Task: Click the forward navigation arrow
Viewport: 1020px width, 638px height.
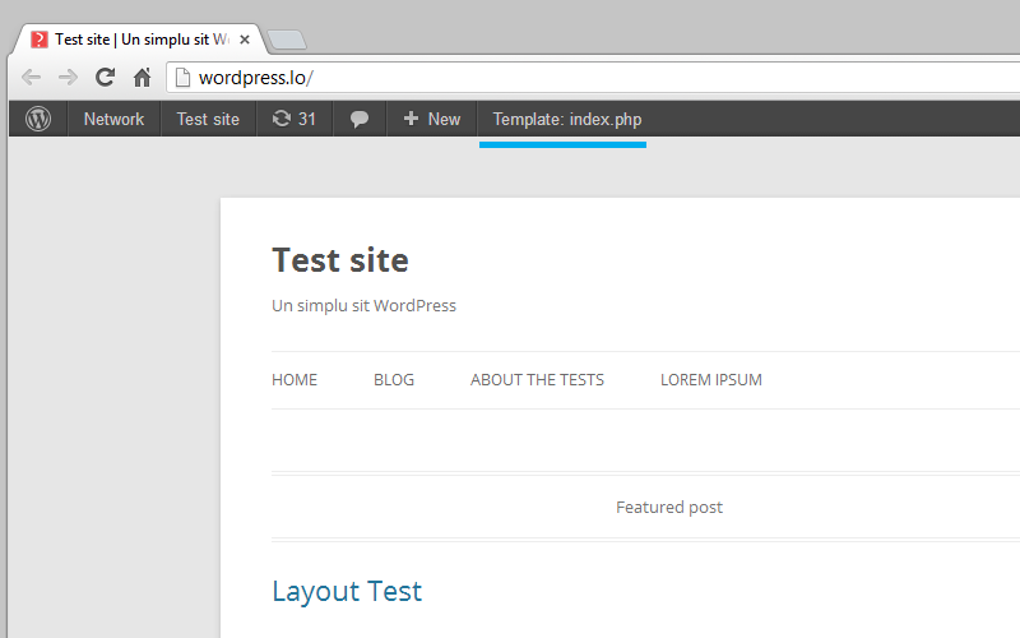Action: point(67,77)
